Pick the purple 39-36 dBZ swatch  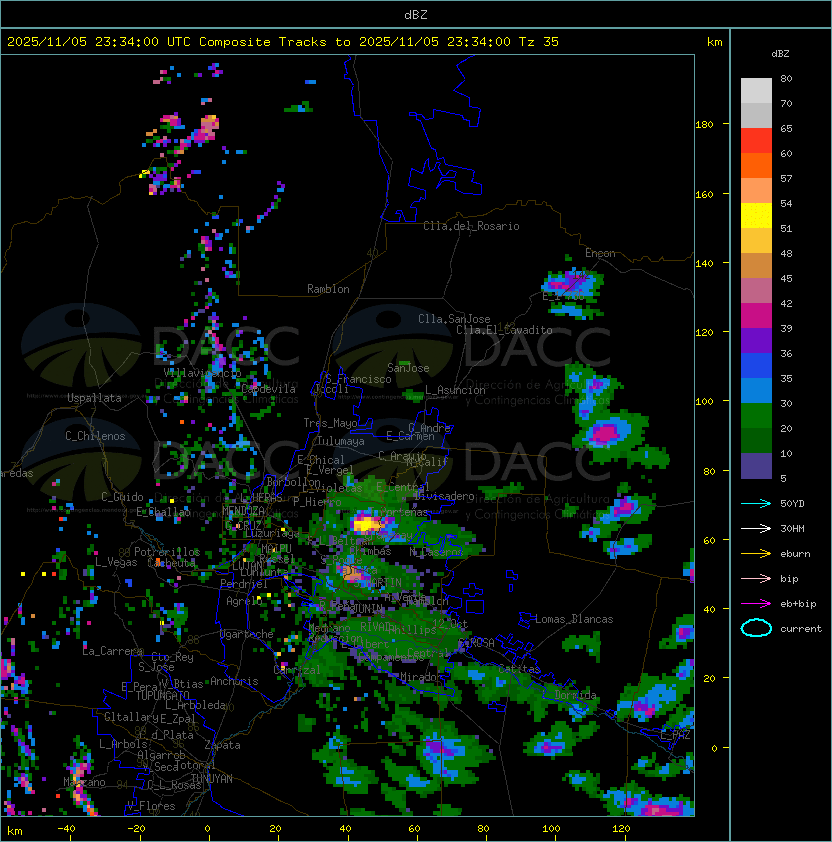tap(756, 341)
